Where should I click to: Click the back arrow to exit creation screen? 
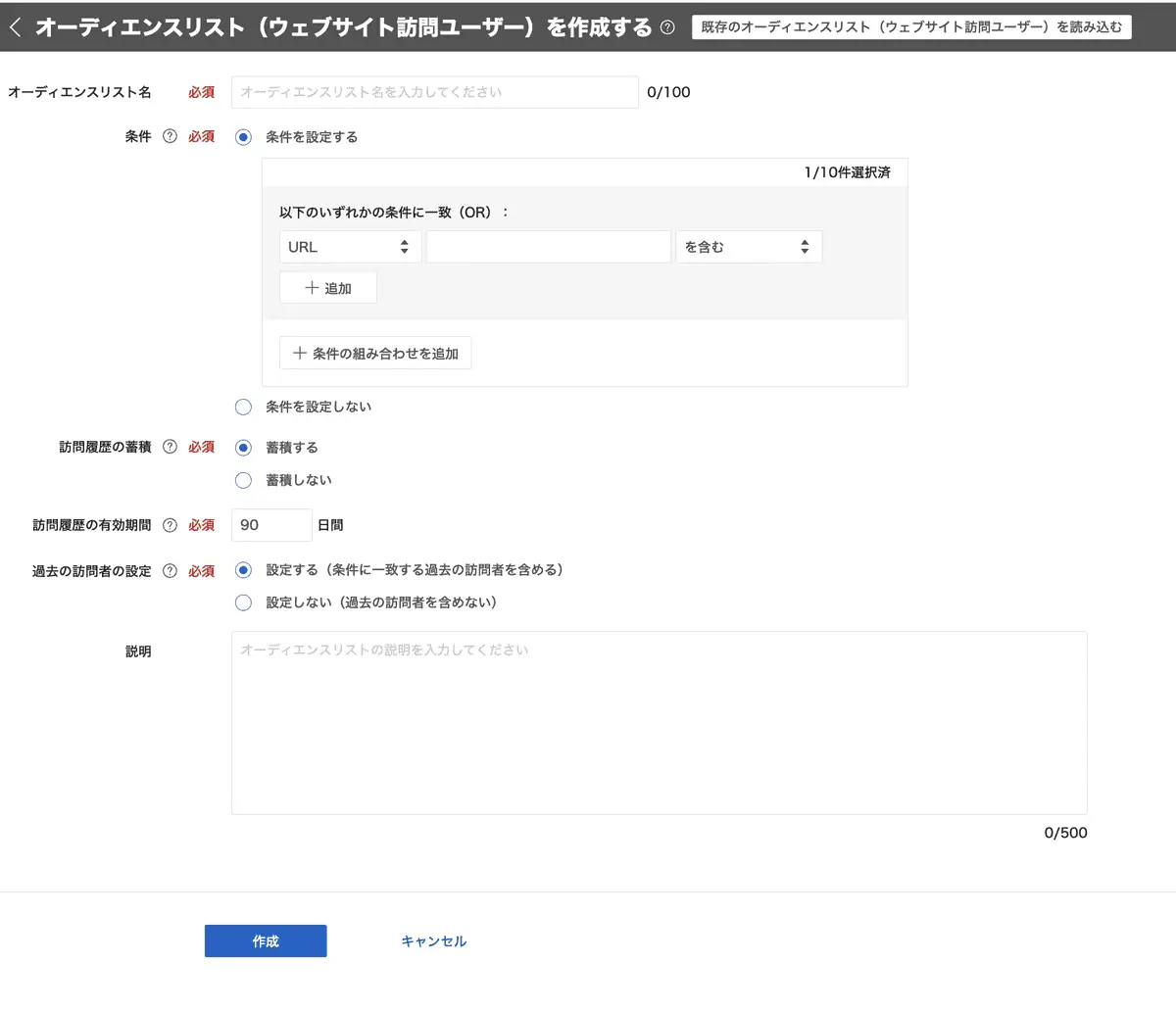(16, 26)
